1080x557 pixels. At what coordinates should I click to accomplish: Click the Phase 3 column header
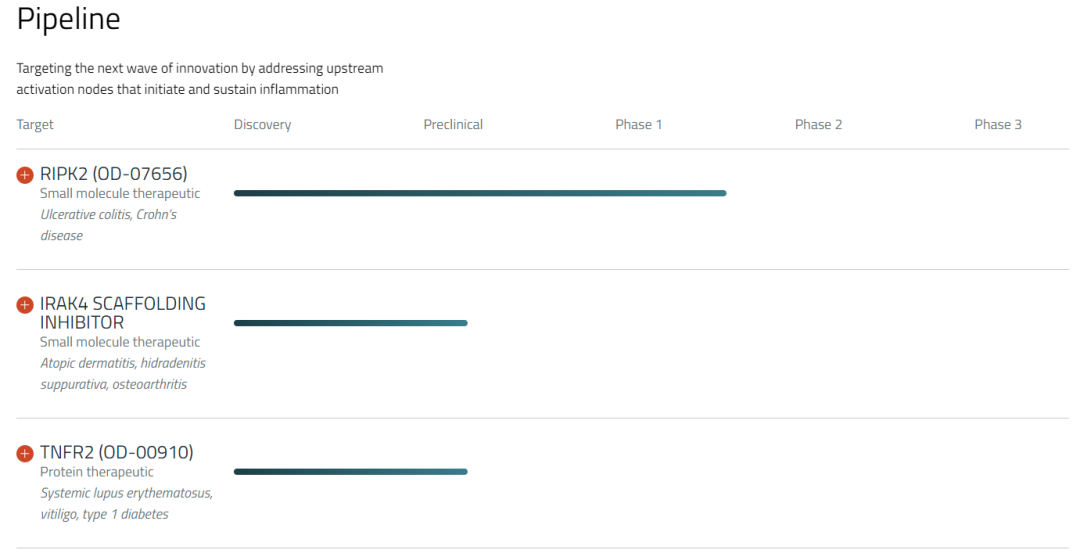click(998, 125)
